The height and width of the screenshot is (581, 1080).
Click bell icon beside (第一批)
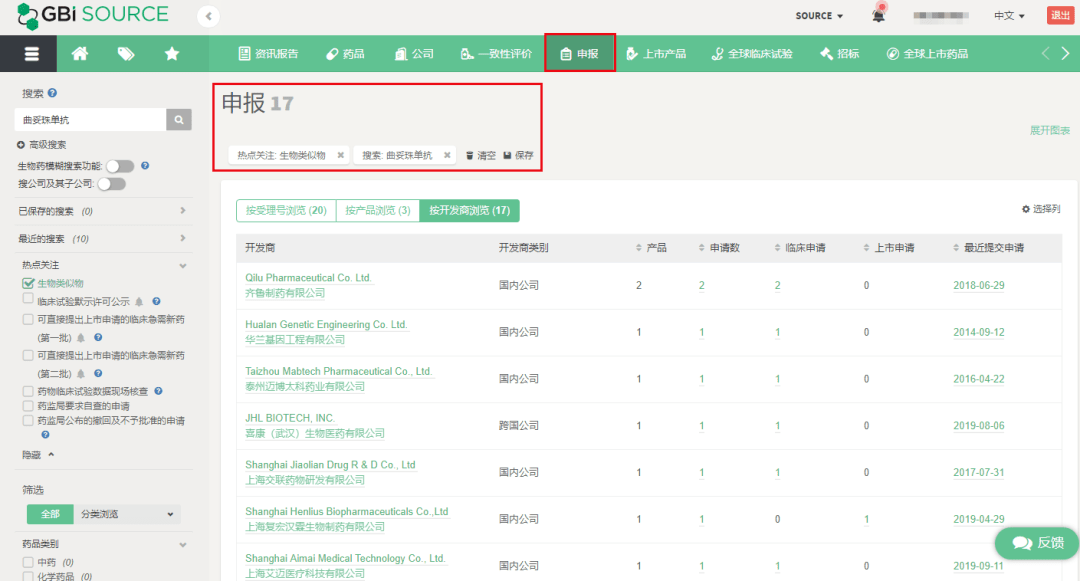81,337
